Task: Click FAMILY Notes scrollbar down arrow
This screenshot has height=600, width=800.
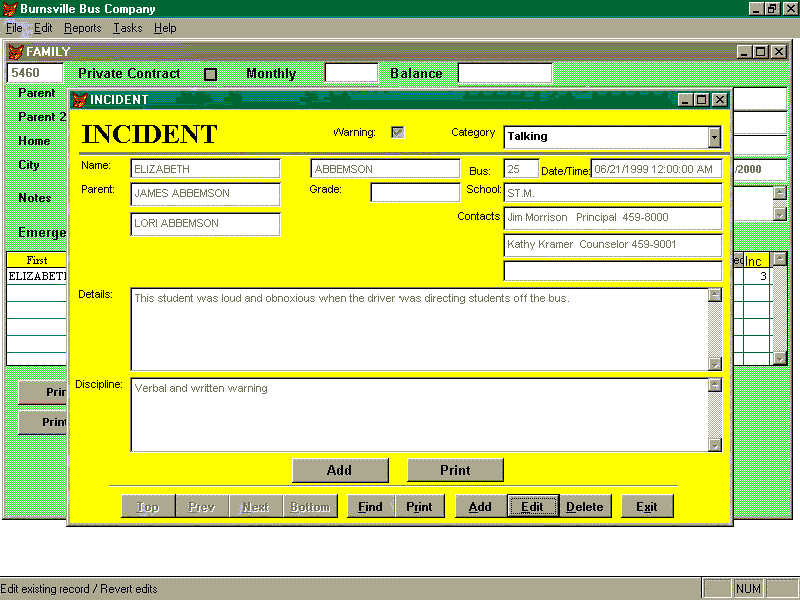Action: (780, 214)
